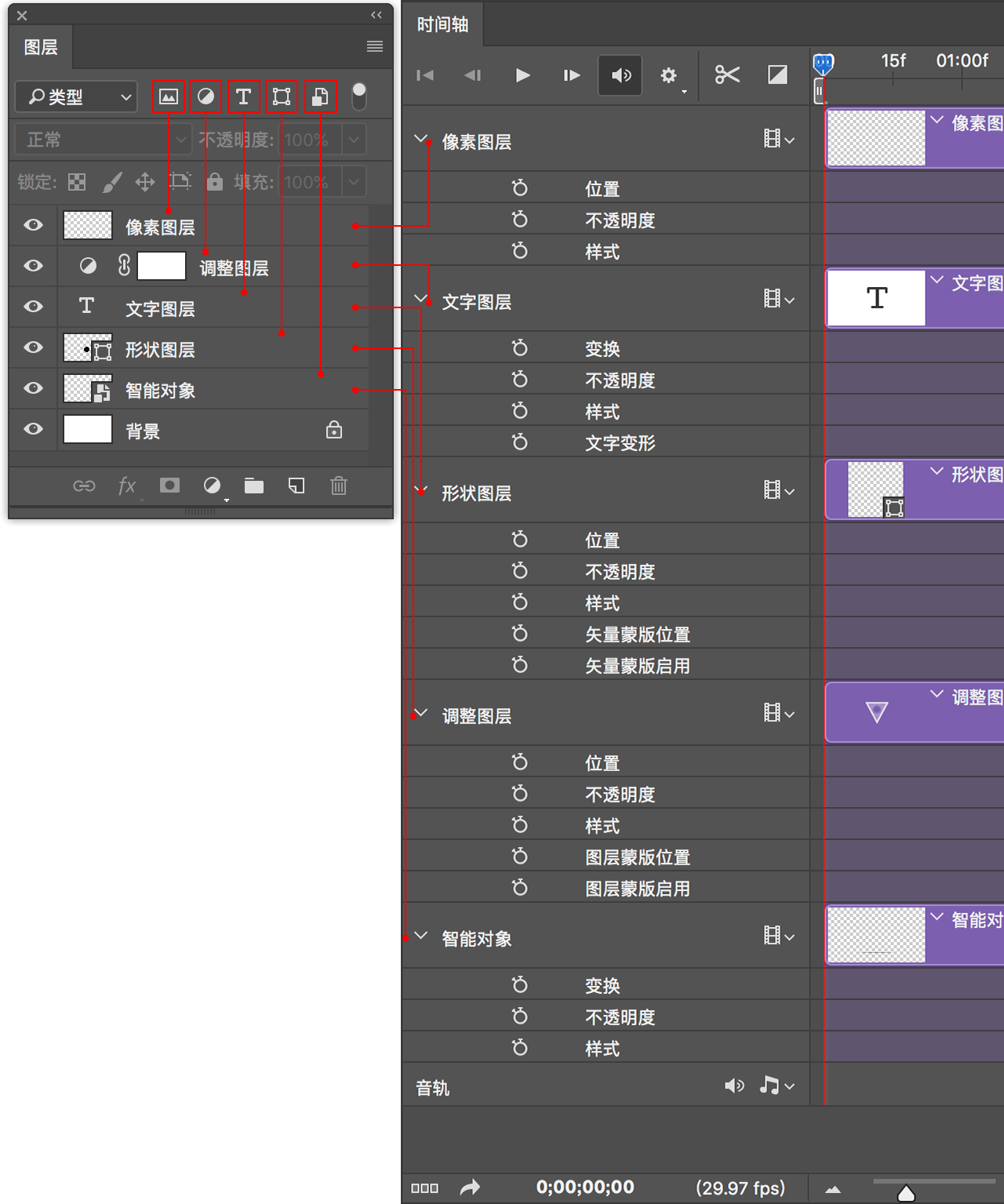This screenshot has width=1004, height=1204.
Task: Open timeline settings gear menu
Action: tap(668, 75)
